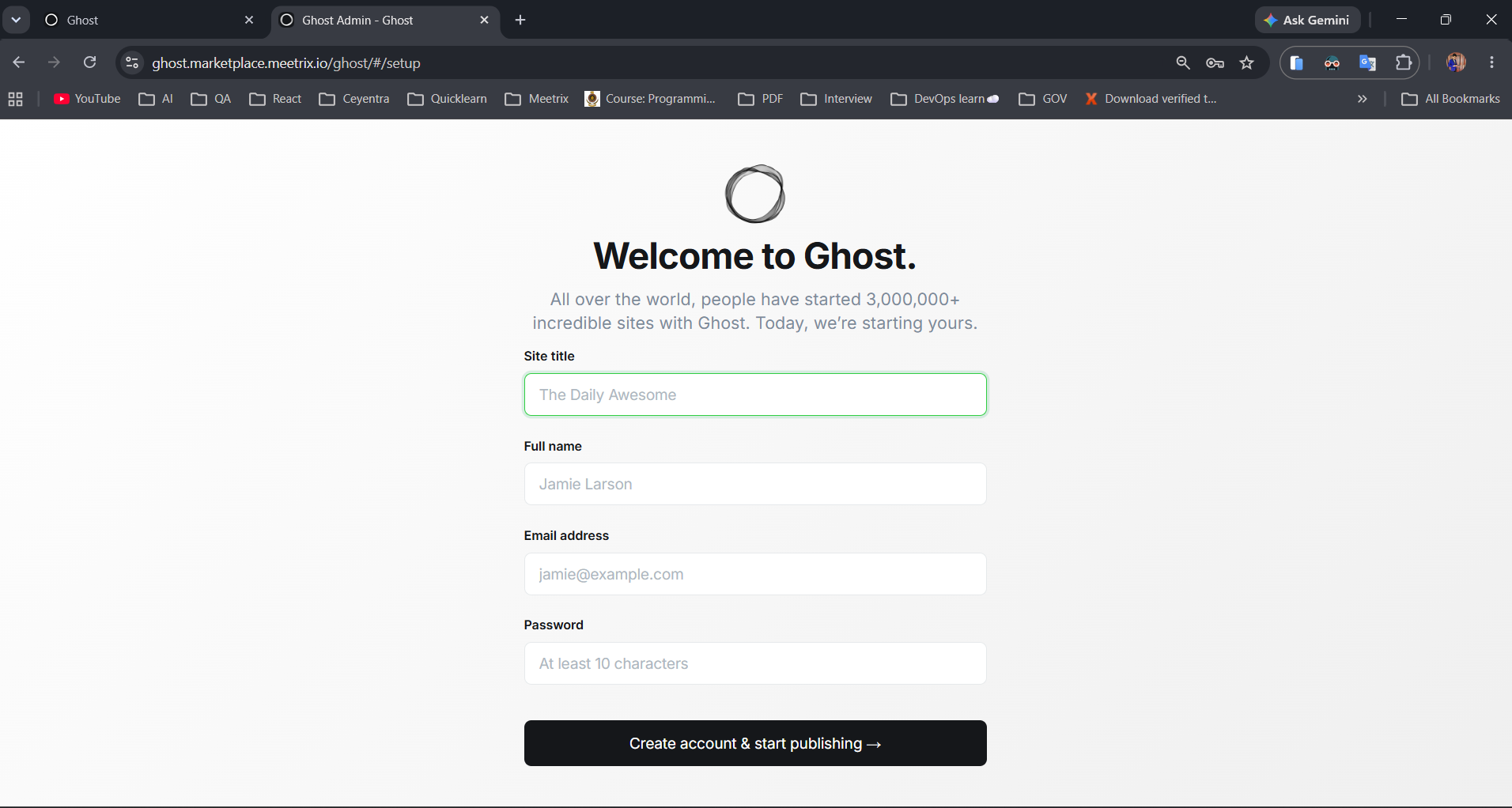
Task: Click the Email address input field
Action: [755, 574]
